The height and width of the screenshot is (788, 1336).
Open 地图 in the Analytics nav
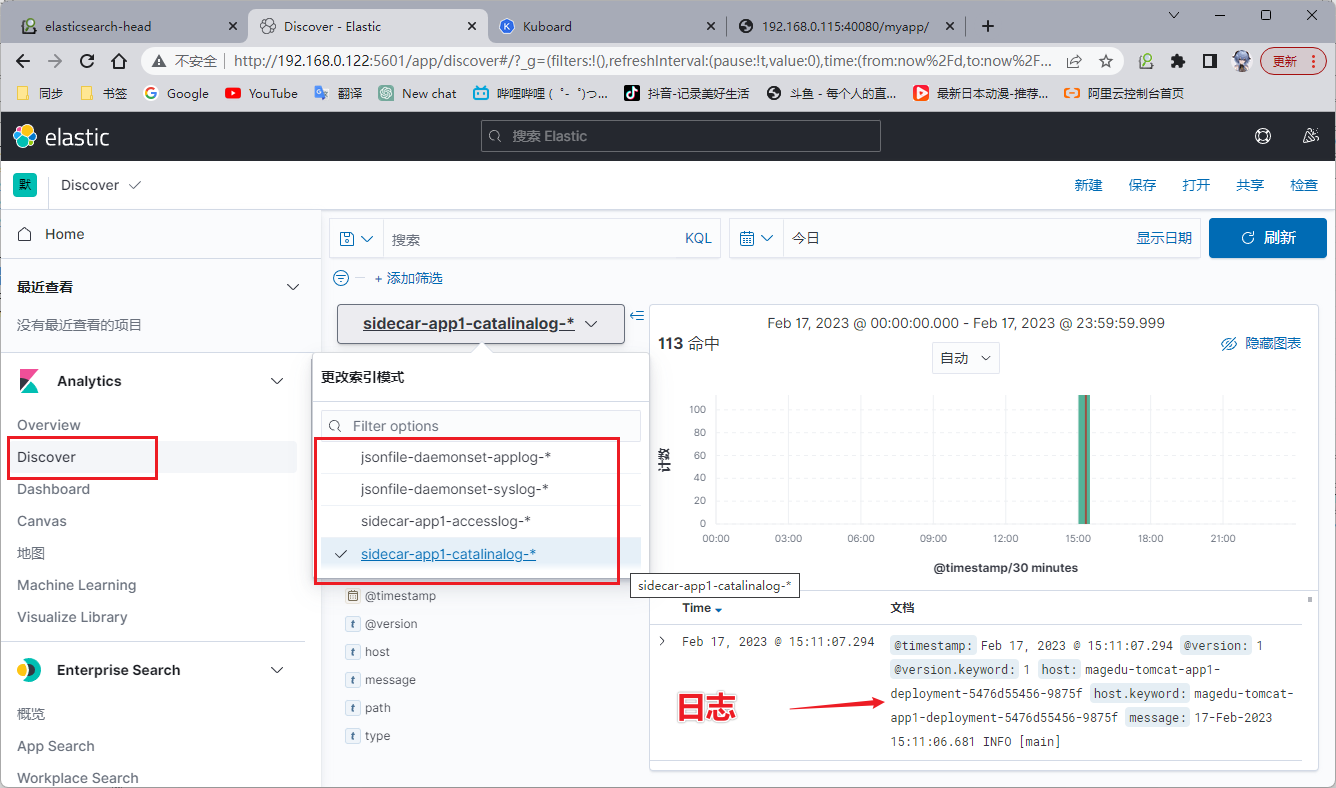coord(31,553)
